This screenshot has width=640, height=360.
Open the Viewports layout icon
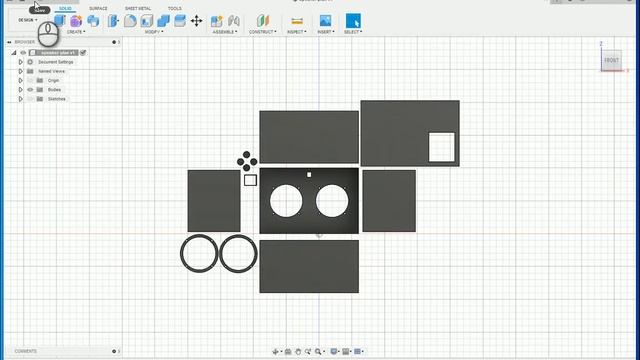[358, 351]
